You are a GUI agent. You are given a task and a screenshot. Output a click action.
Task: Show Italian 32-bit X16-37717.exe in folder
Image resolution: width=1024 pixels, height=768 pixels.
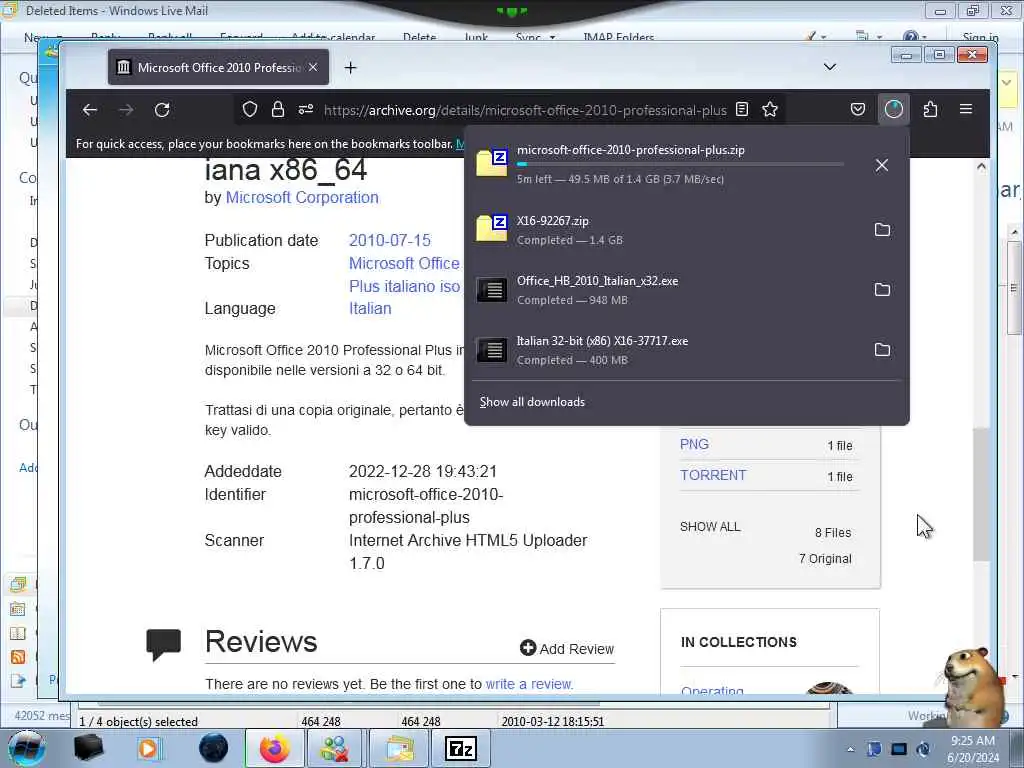pyautogui.click(x=882, y=349)
